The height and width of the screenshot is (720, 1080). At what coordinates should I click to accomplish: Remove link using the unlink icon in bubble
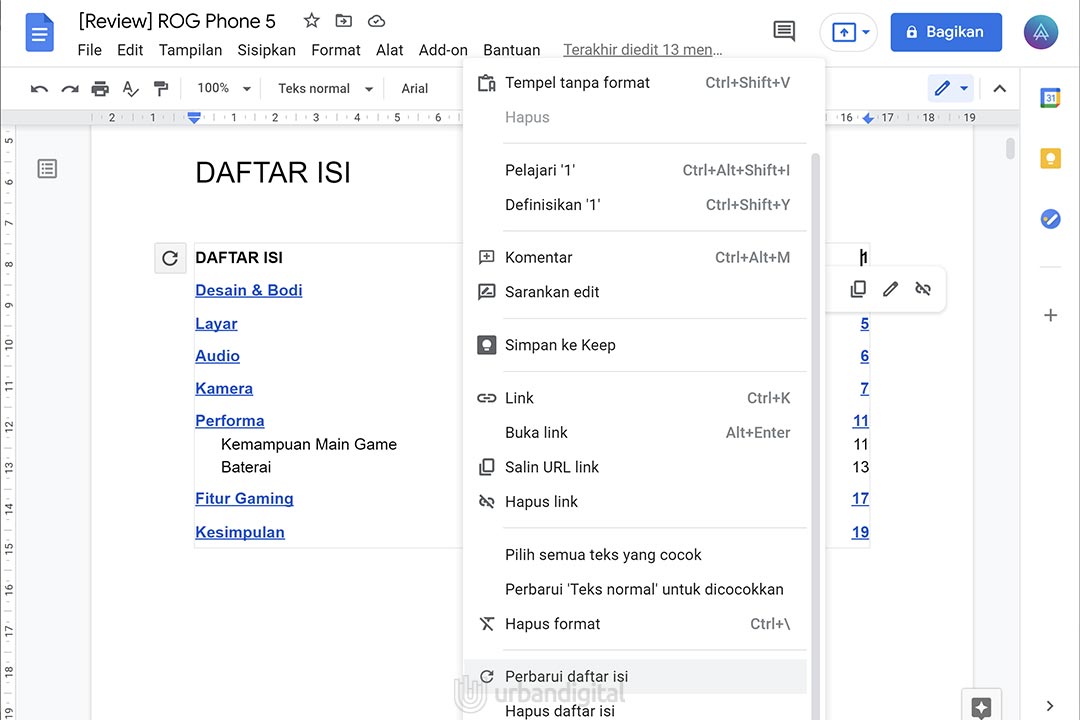(x=923, y=289)
